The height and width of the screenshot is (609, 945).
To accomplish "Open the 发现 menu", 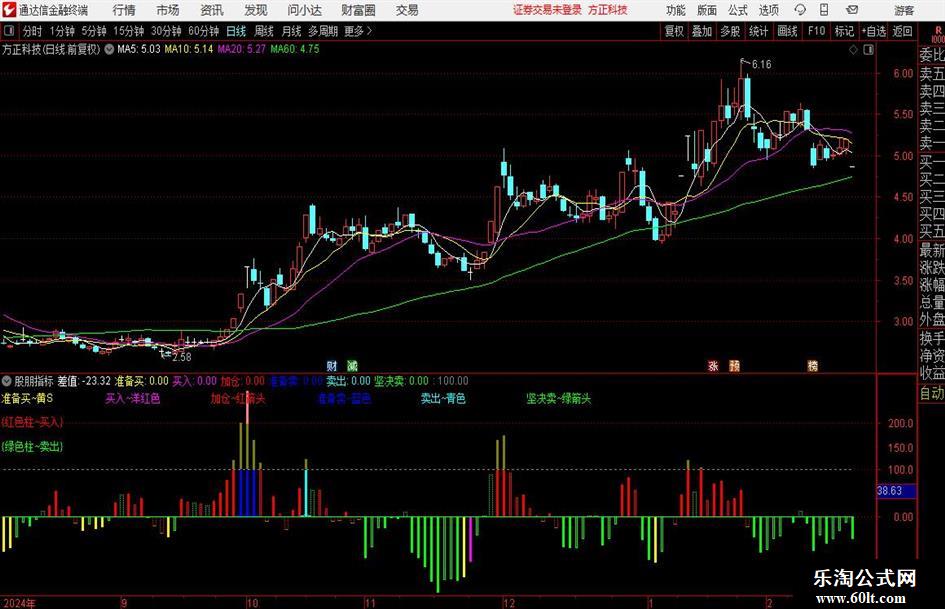I will click(256, 10).
